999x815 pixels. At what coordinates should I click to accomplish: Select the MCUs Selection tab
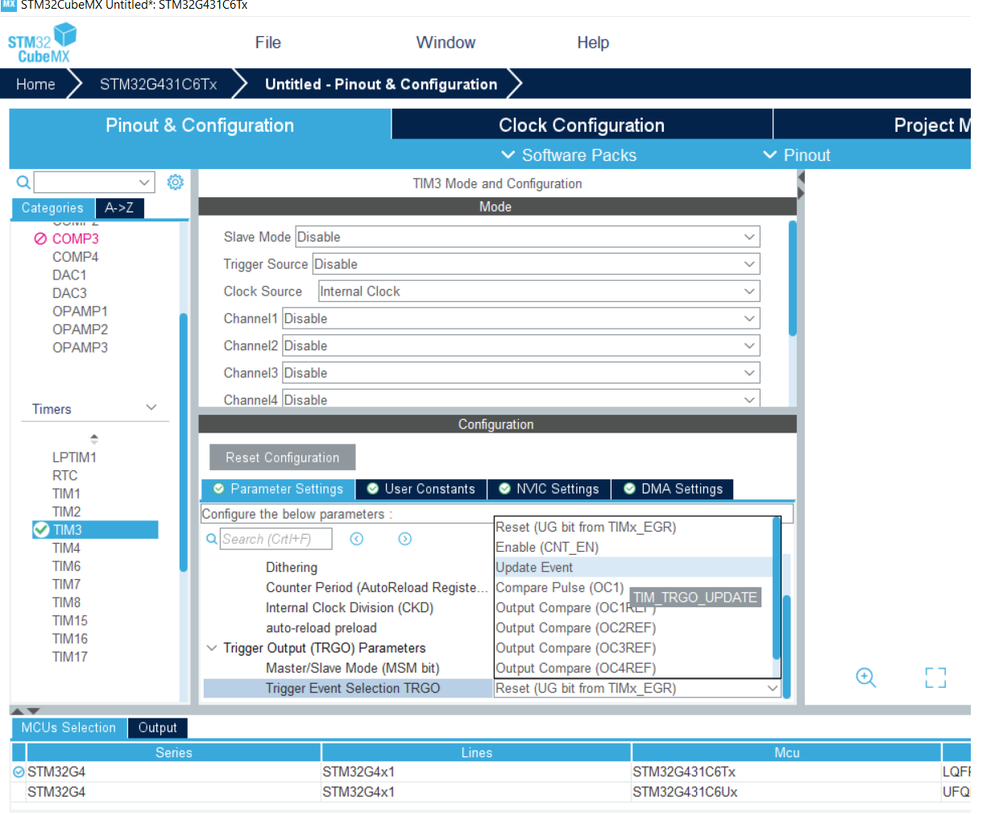point(69,728)
